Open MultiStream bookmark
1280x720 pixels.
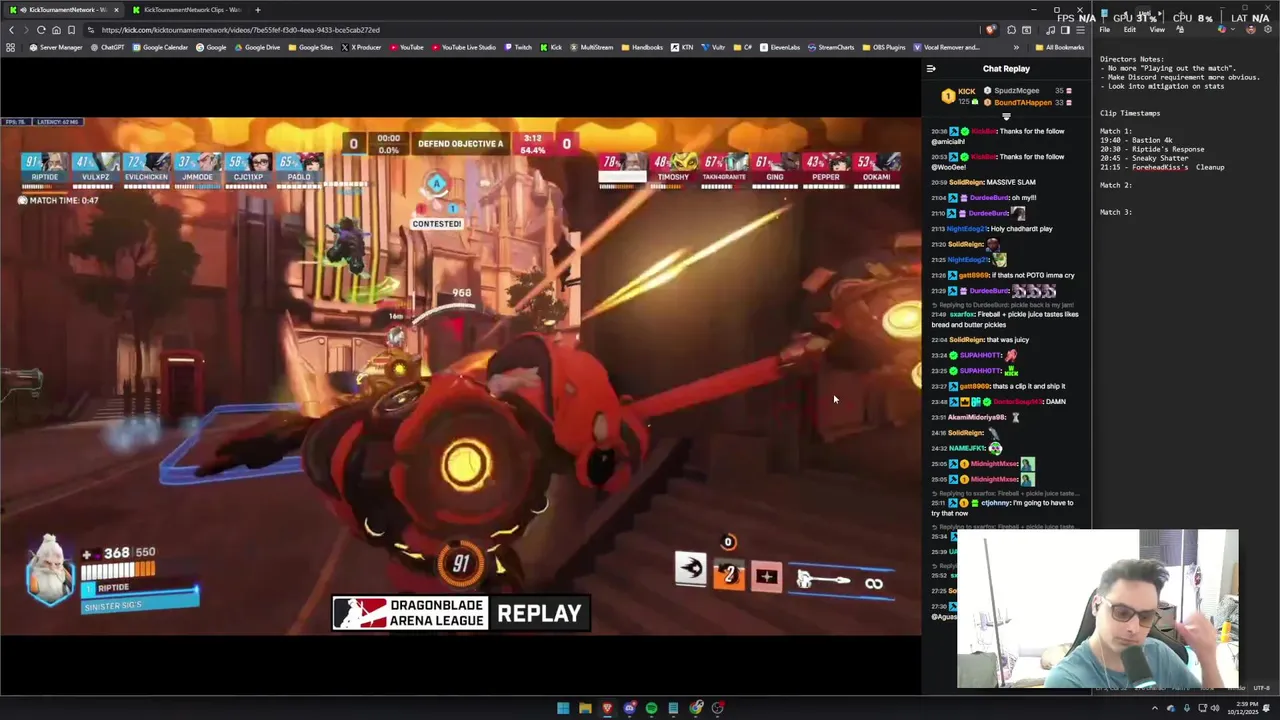tap(591, 47)
